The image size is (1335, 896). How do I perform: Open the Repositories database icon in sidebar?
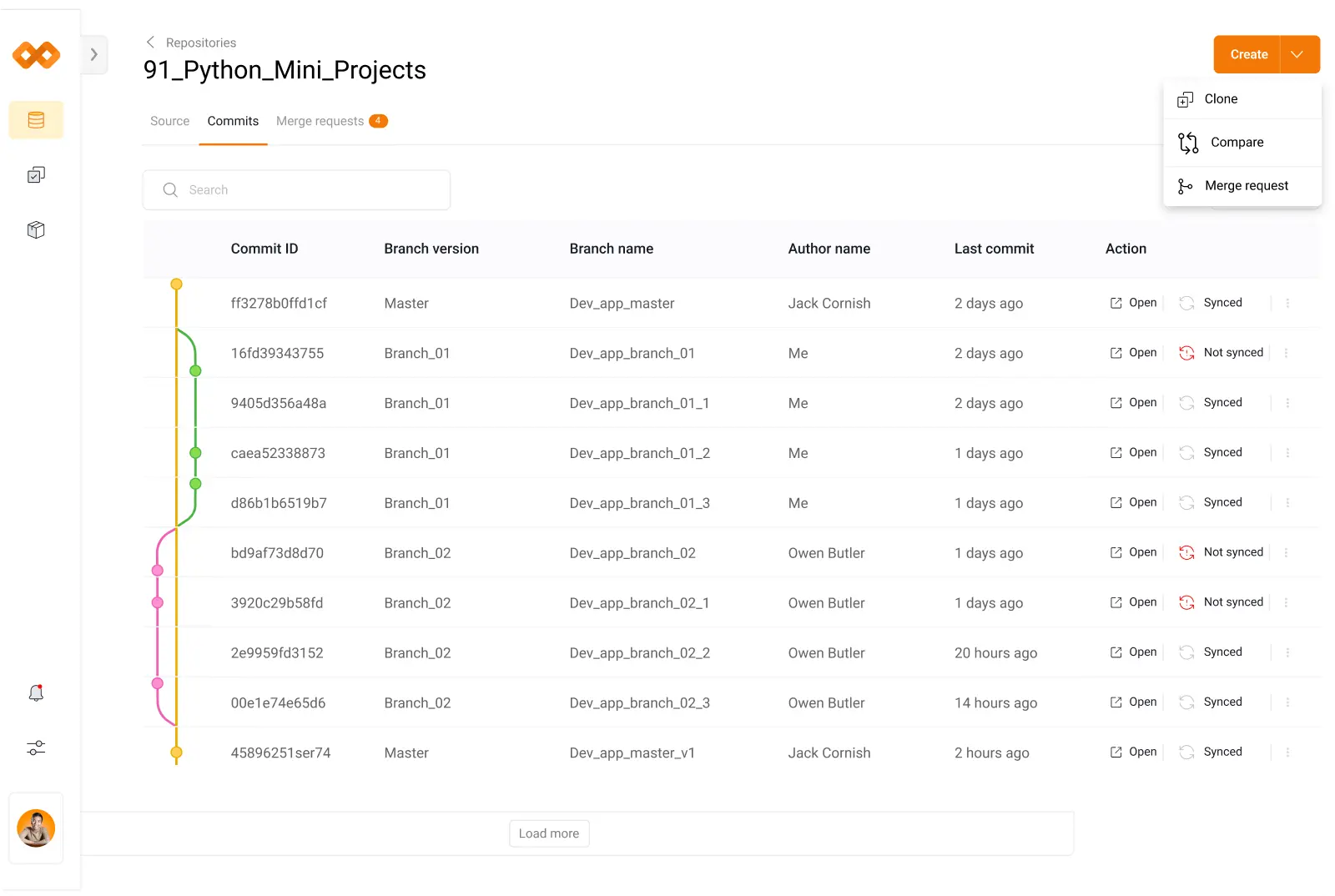point(36,120)
